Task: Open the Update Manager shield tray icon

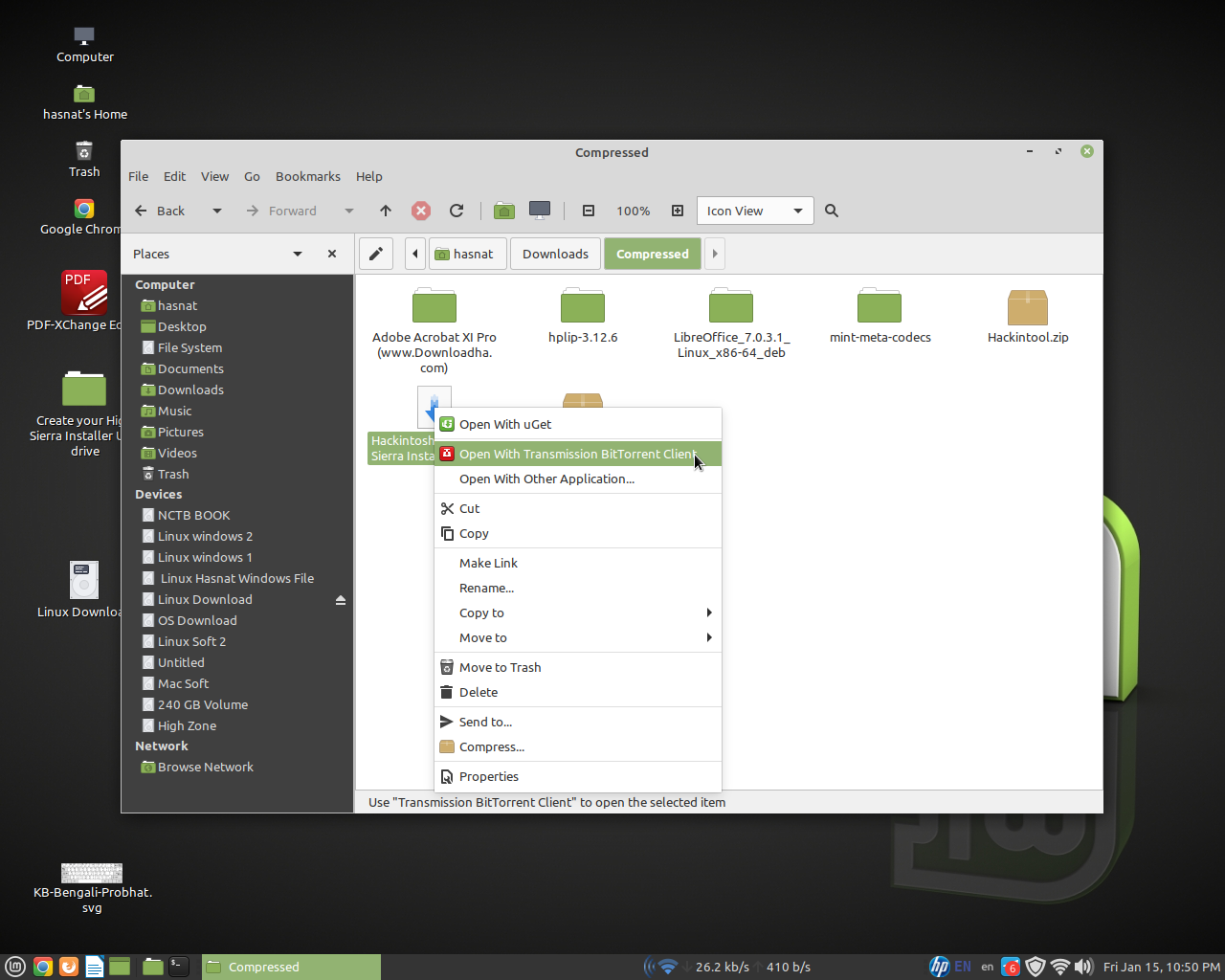Action: pos(1035,967)
